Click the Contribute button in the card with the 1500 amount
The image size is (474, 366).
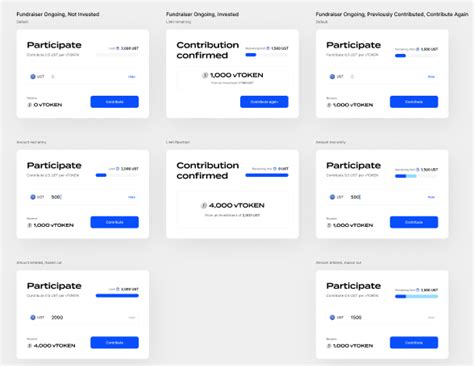point(414,342)
